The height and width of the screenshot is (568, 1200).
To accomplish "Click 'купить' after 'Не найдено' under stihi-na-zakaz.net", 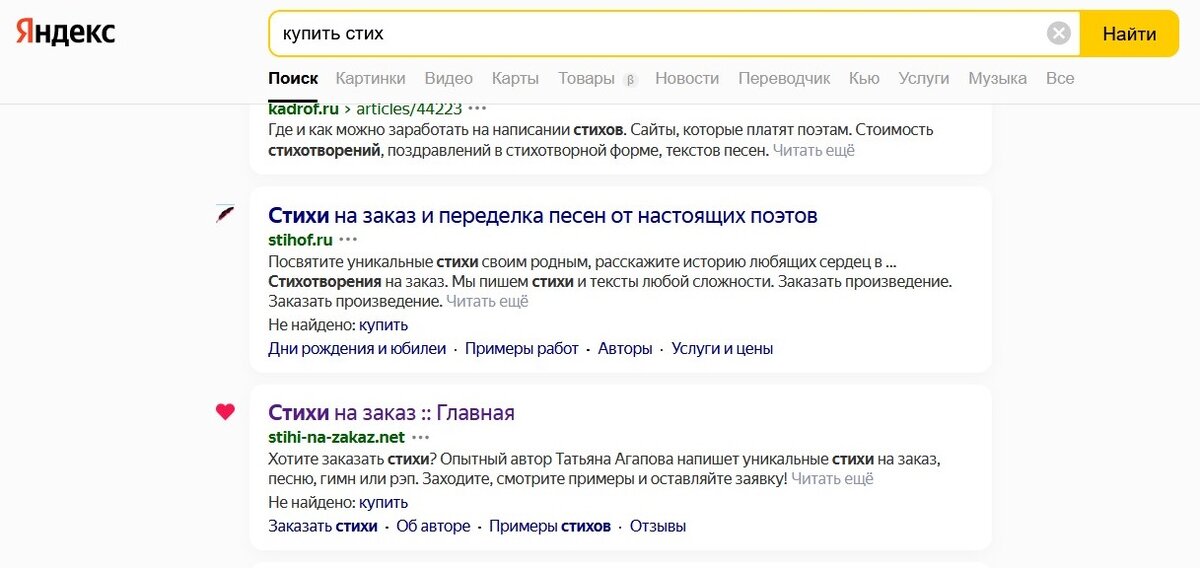I will click(384, 502).
